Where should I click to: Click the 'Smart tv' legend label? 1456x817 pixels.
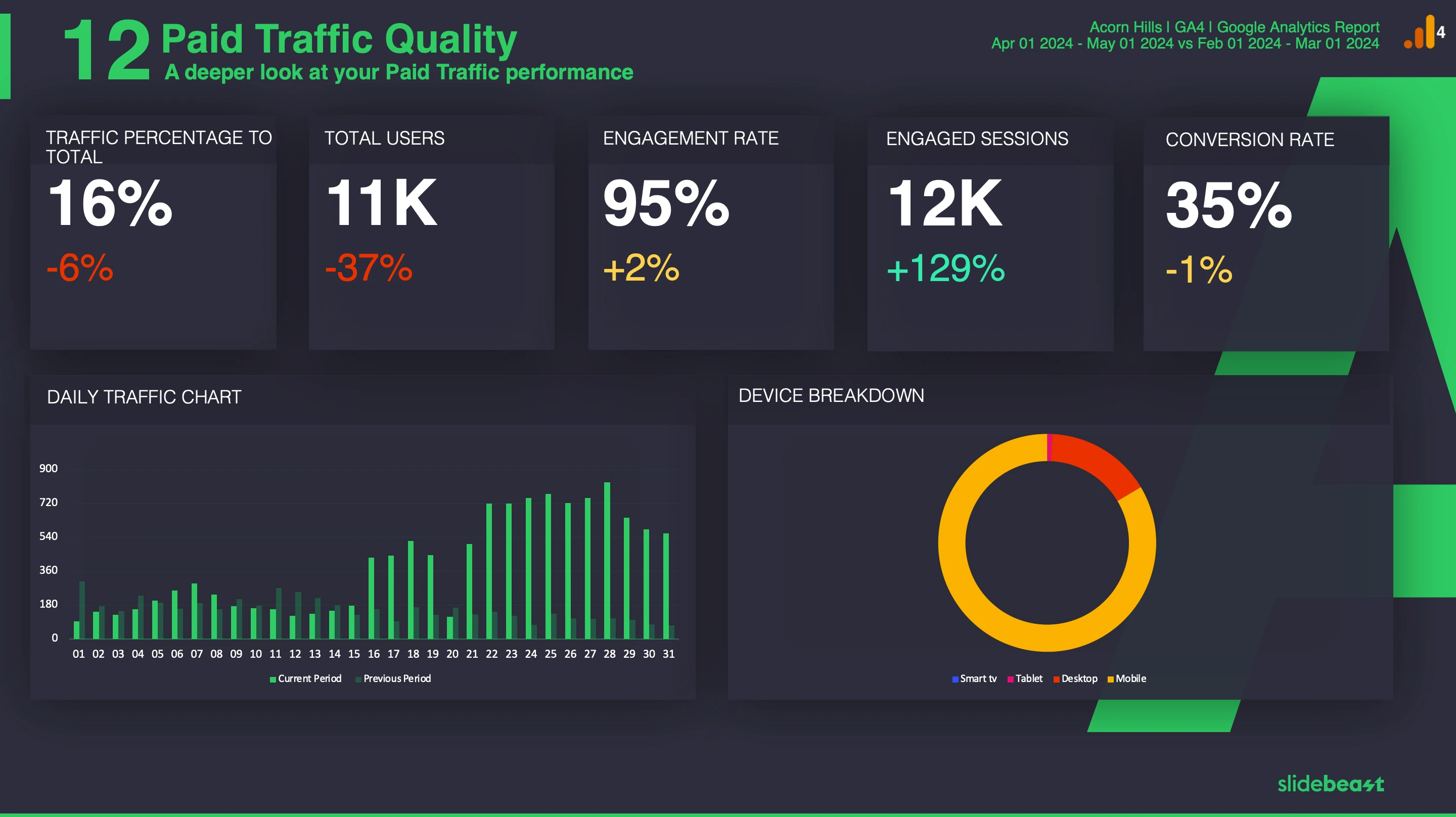click(978, 678)
